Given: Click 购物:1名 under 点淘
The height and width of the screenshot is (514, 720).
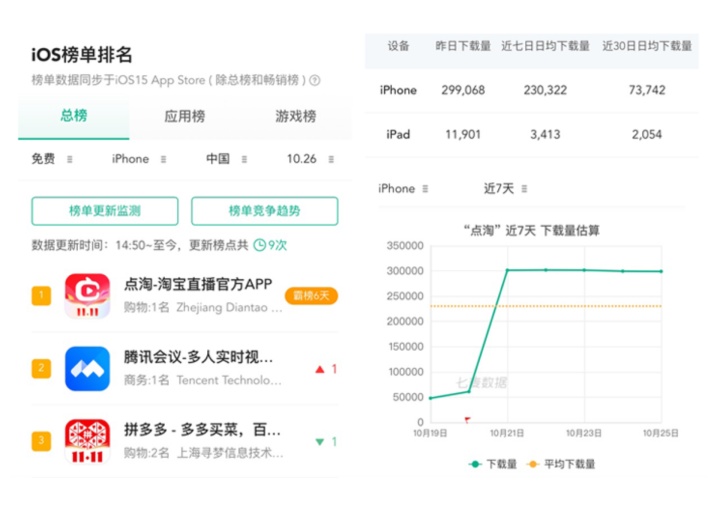Looking at the screenshot, I should pos(146,307).
